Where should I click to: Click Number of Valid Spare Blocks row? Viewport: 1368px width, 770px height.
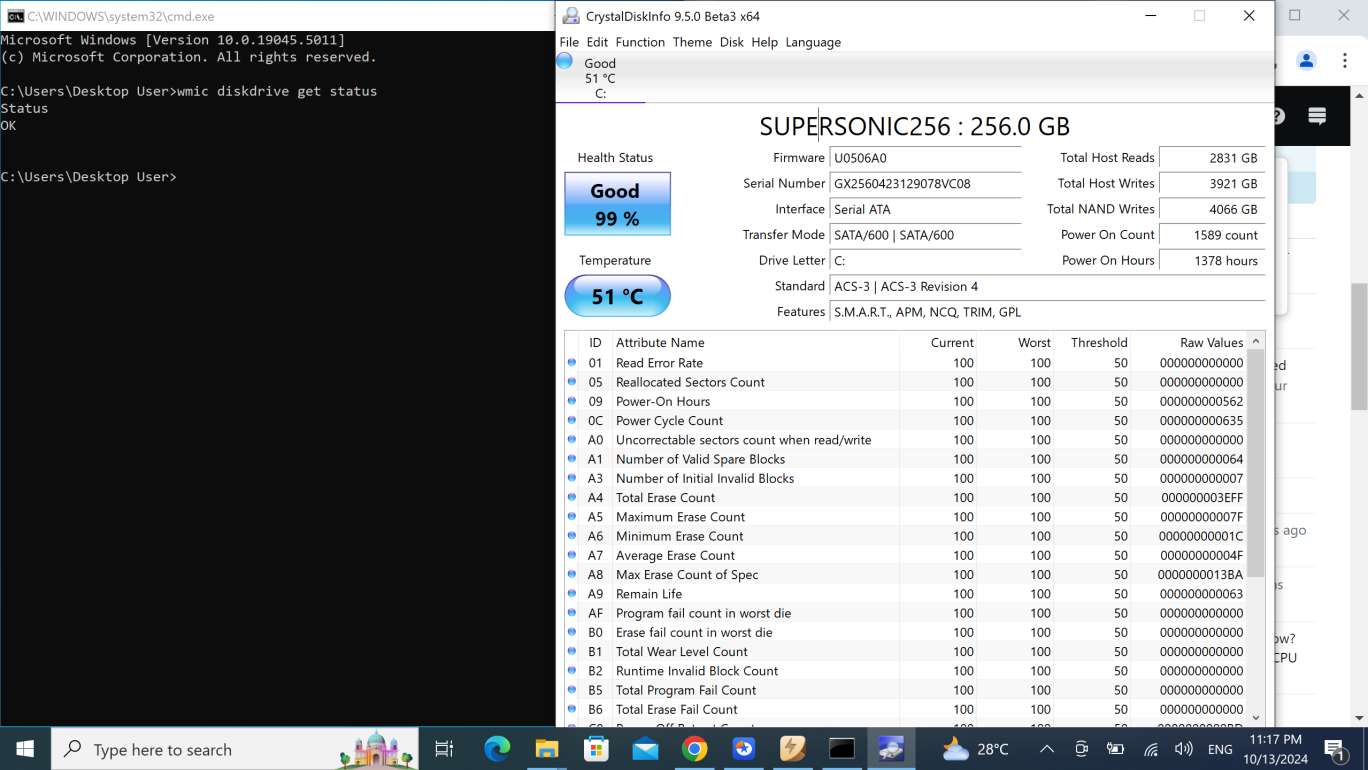click(x=906, y=459)
